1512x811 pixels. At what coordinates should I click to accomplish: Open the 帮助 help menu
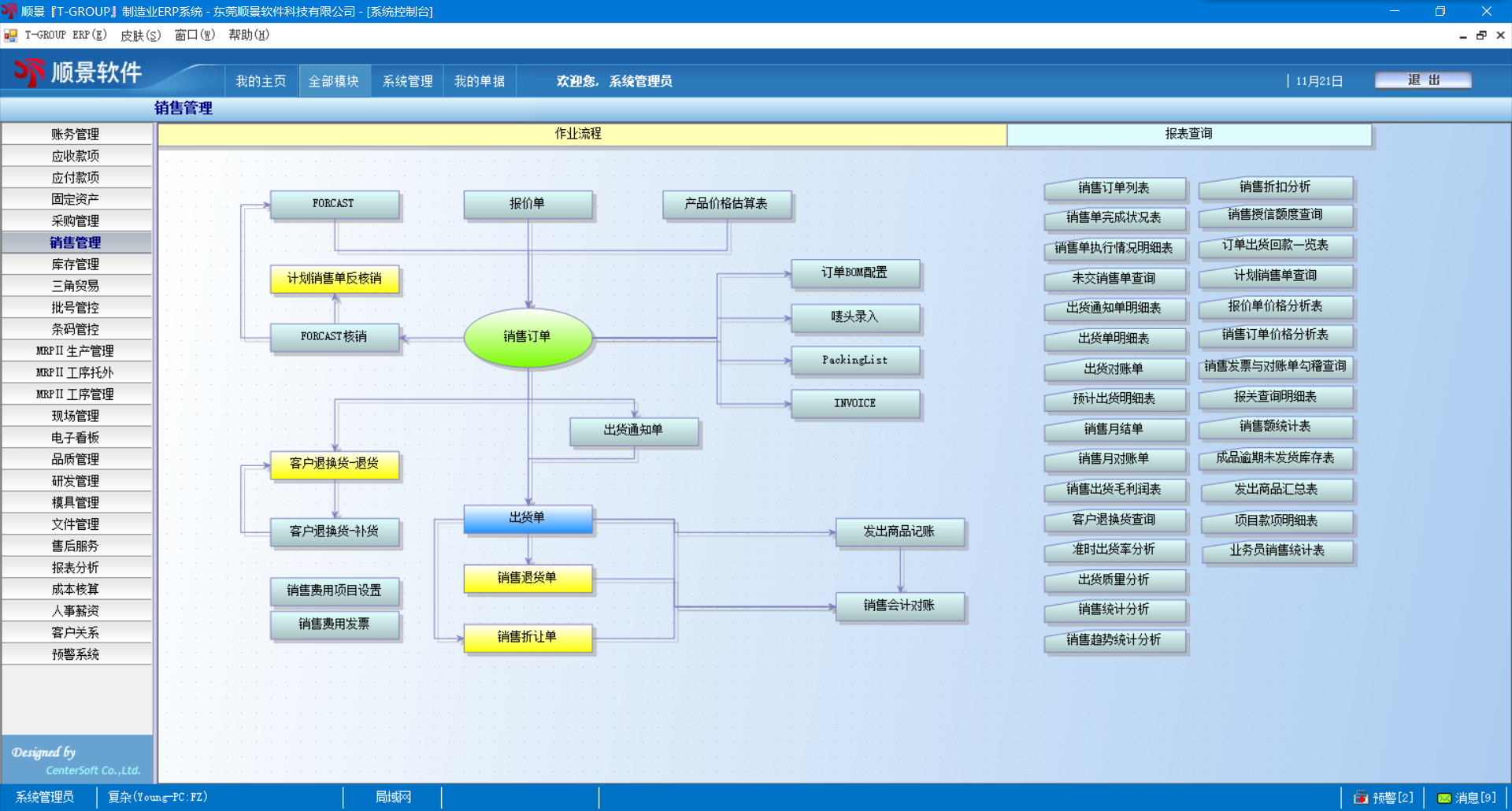(x=248, y=35)
